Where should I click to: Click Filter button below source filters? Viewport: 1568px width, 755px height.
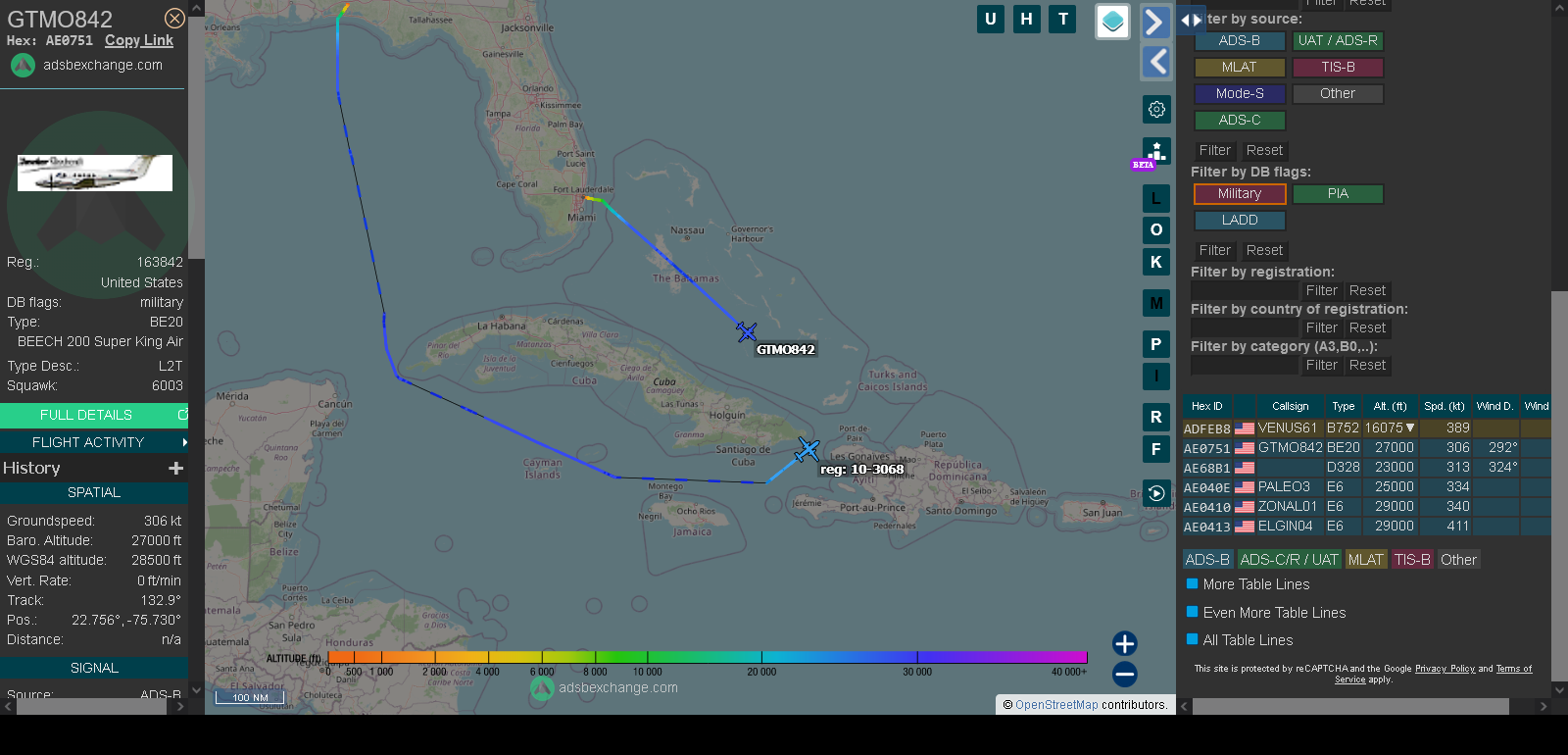(1215, 150)
